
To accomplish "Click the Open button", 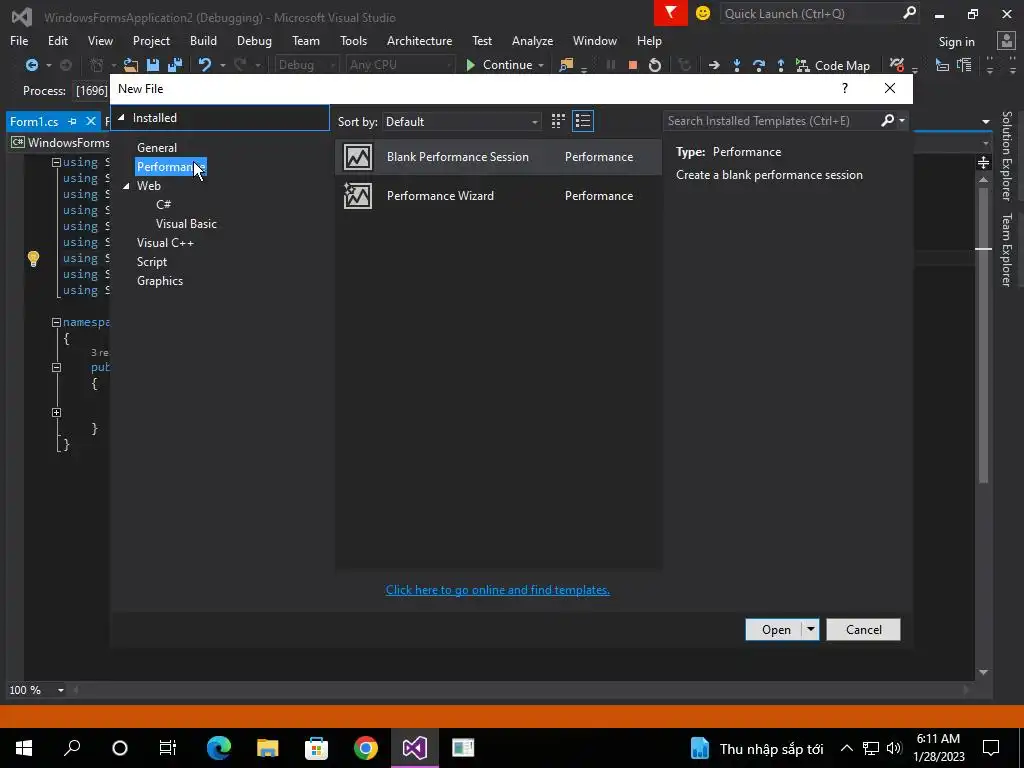I will (x=775, y=630).
